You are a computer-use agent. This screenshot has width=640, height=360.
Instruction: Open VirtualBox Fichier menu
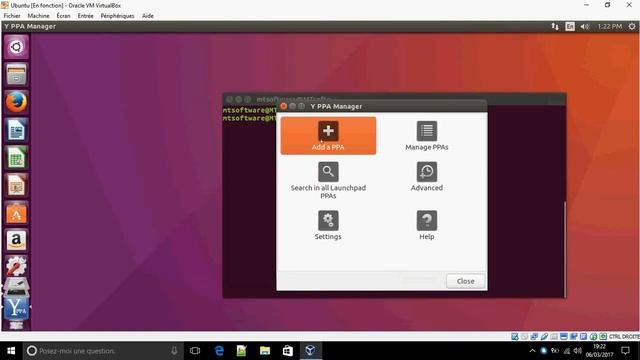click(12, 16)
